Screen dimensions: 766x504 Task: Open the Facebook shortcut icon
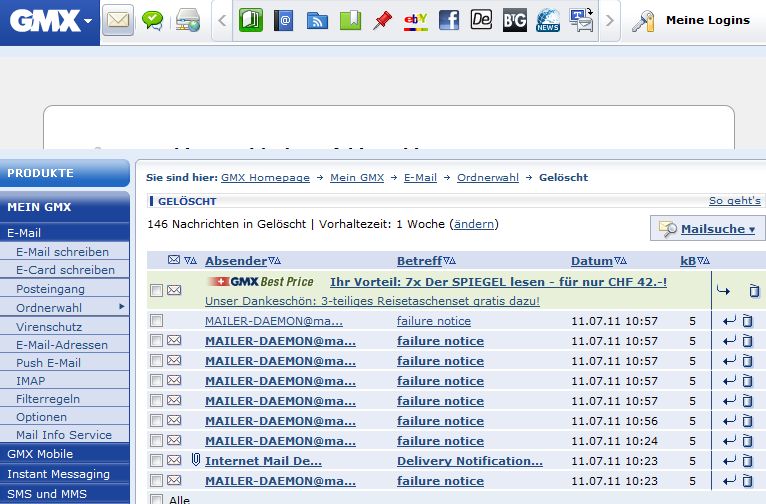(x=449, y=20)
